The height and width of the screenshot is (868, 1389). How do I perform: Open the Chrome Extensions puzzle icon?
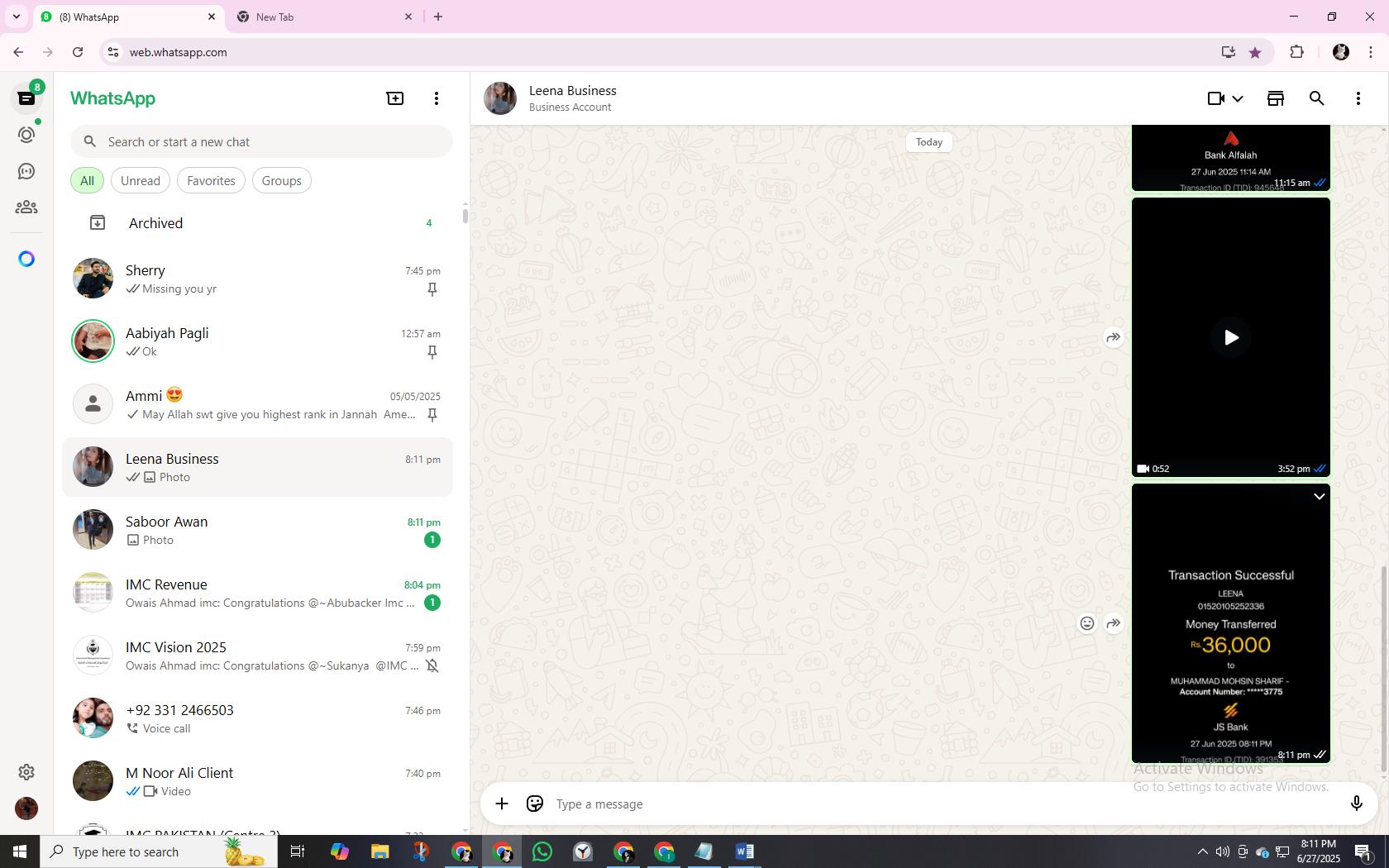pyautogui.click(x=1296, y=52)
